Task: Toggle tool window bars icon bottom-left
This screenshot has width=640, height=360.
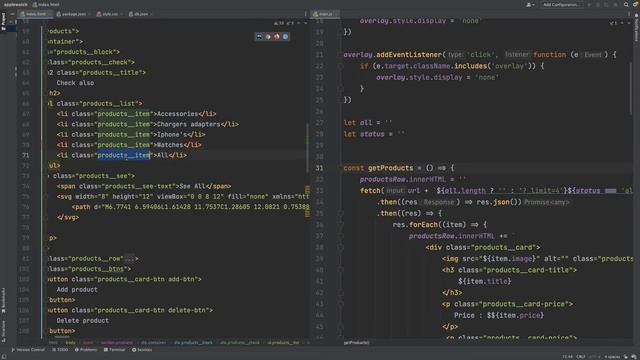Action: pyautogui.click(x=4, y=357)
